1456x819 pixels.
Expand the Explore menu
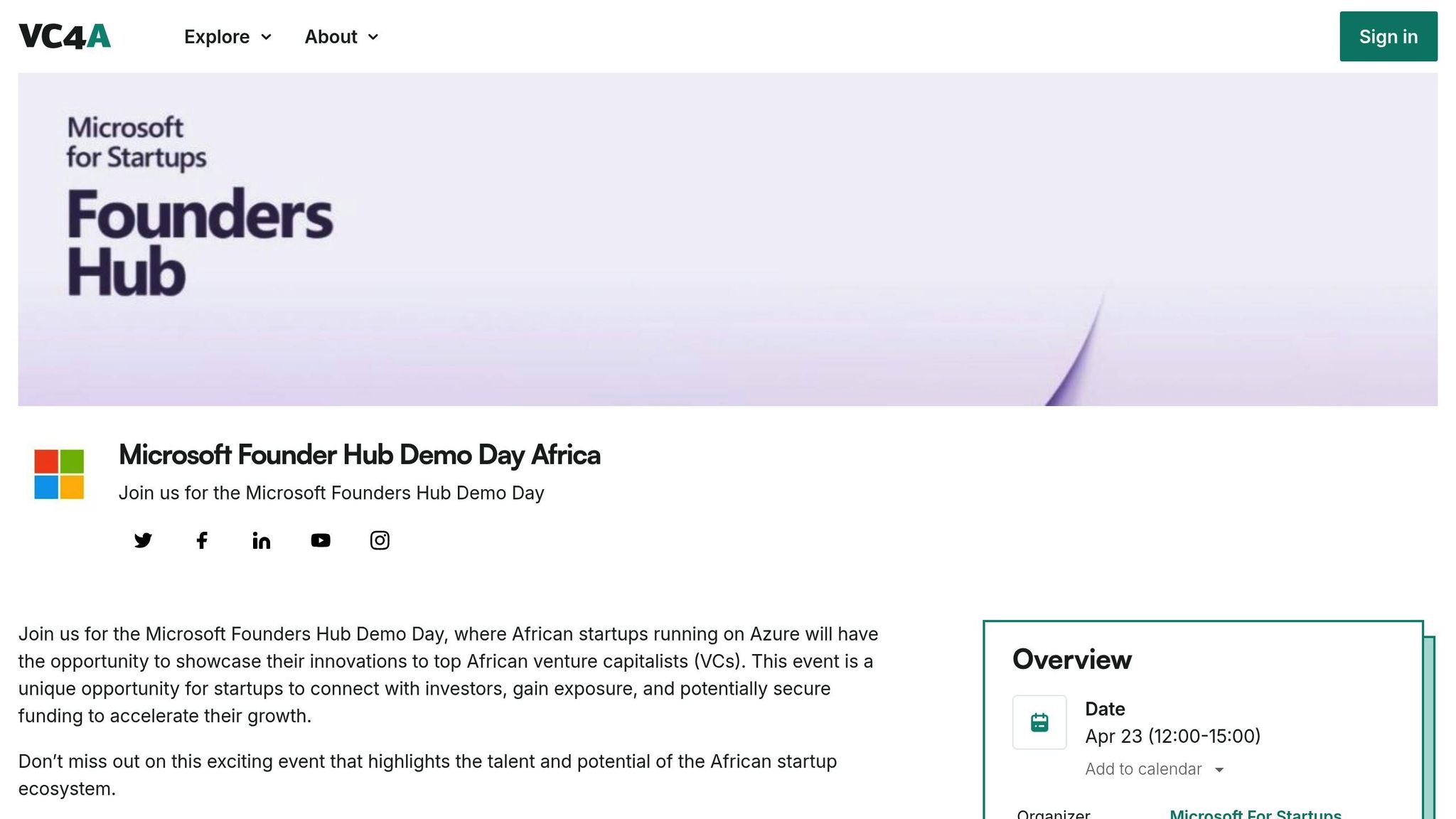pyautogui.click(x=227, y=37)
